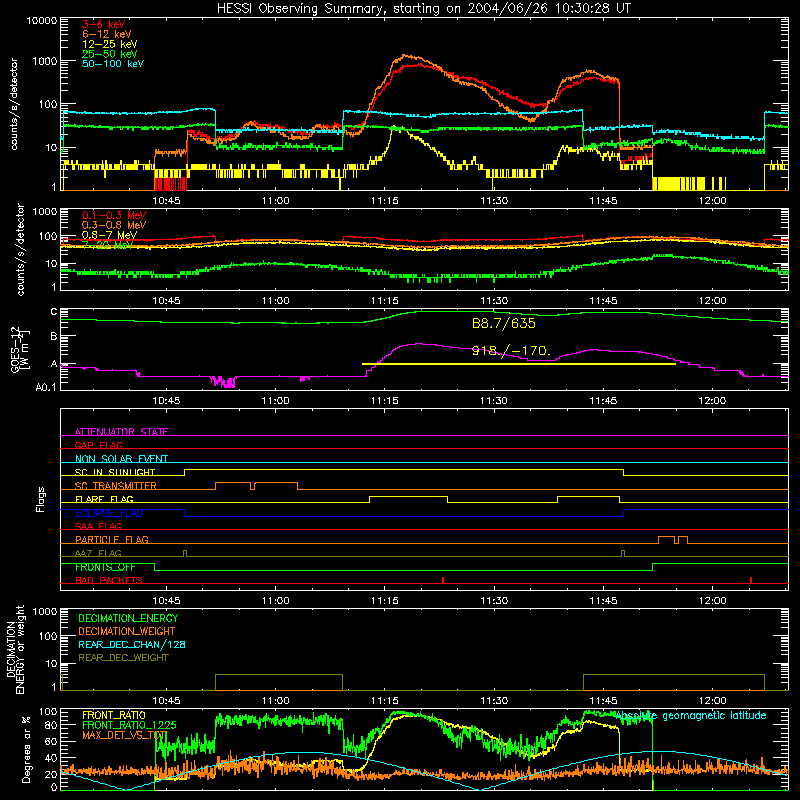Image resolution: width=800 pixels, height=800 pixels.
Task: Select the AAZ_FLAG label
Action: (98, 553)
